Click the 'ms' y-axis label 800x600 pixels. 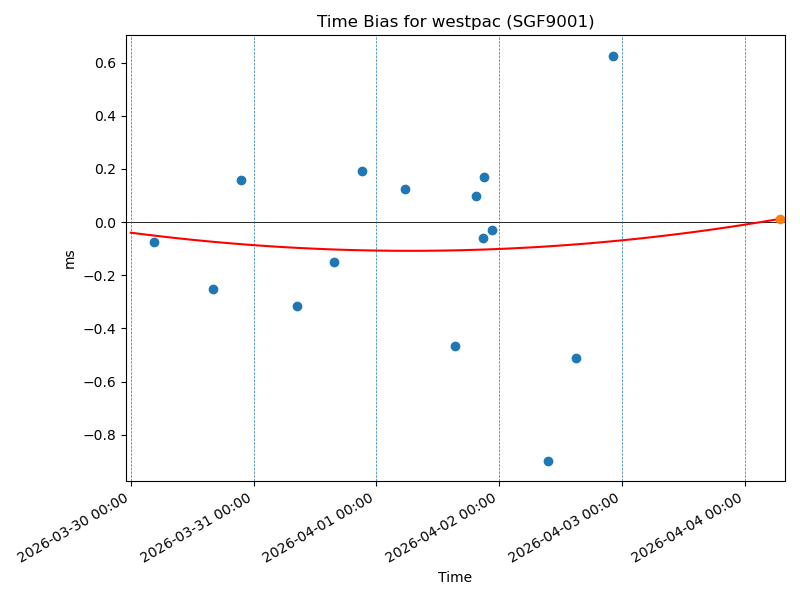[69, 259]
